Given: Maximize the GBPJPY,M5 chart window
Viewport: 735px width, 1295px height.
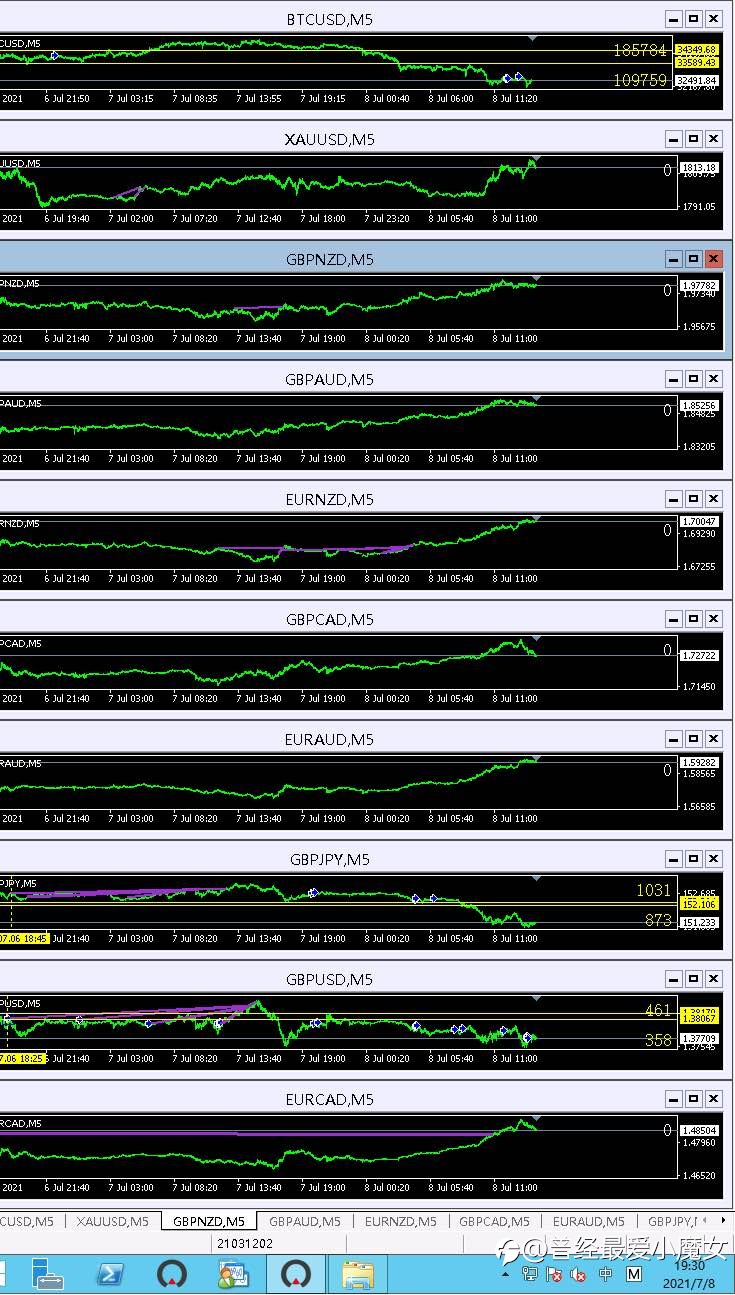Looking at the screenshot, I should pos(693,859).
